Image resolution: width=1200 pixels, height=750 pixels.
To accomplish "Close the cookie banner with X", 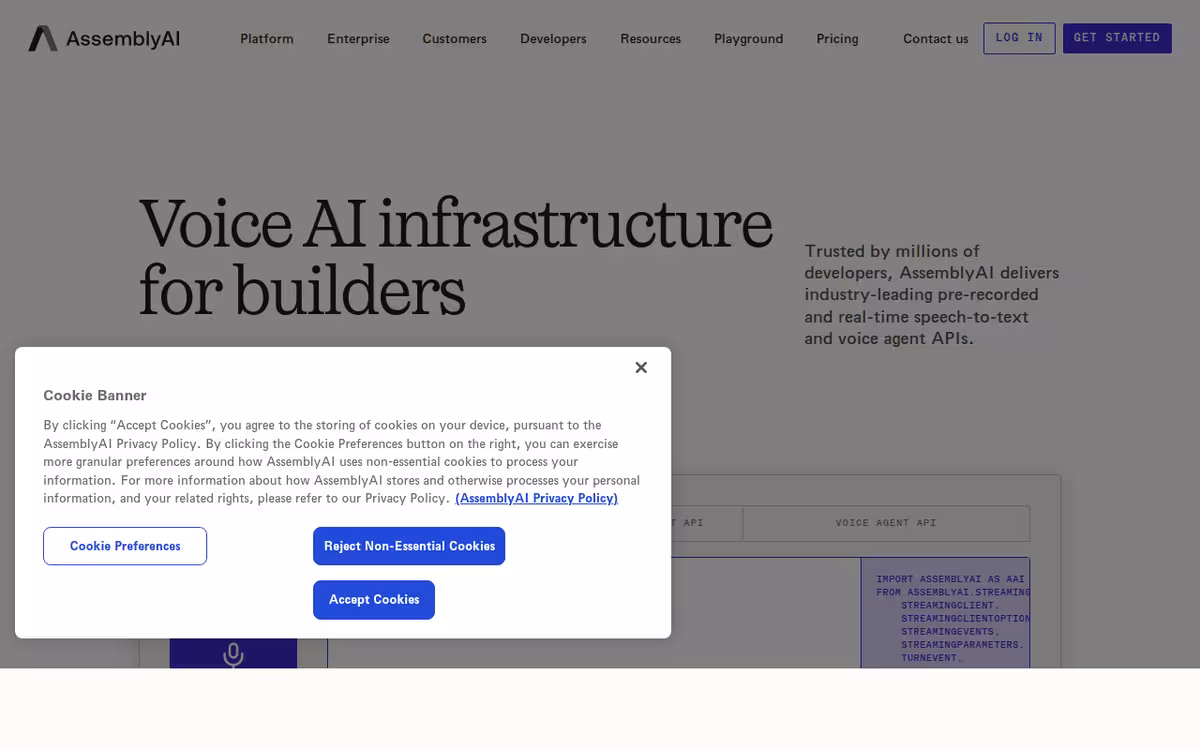I will click(641, 367).
